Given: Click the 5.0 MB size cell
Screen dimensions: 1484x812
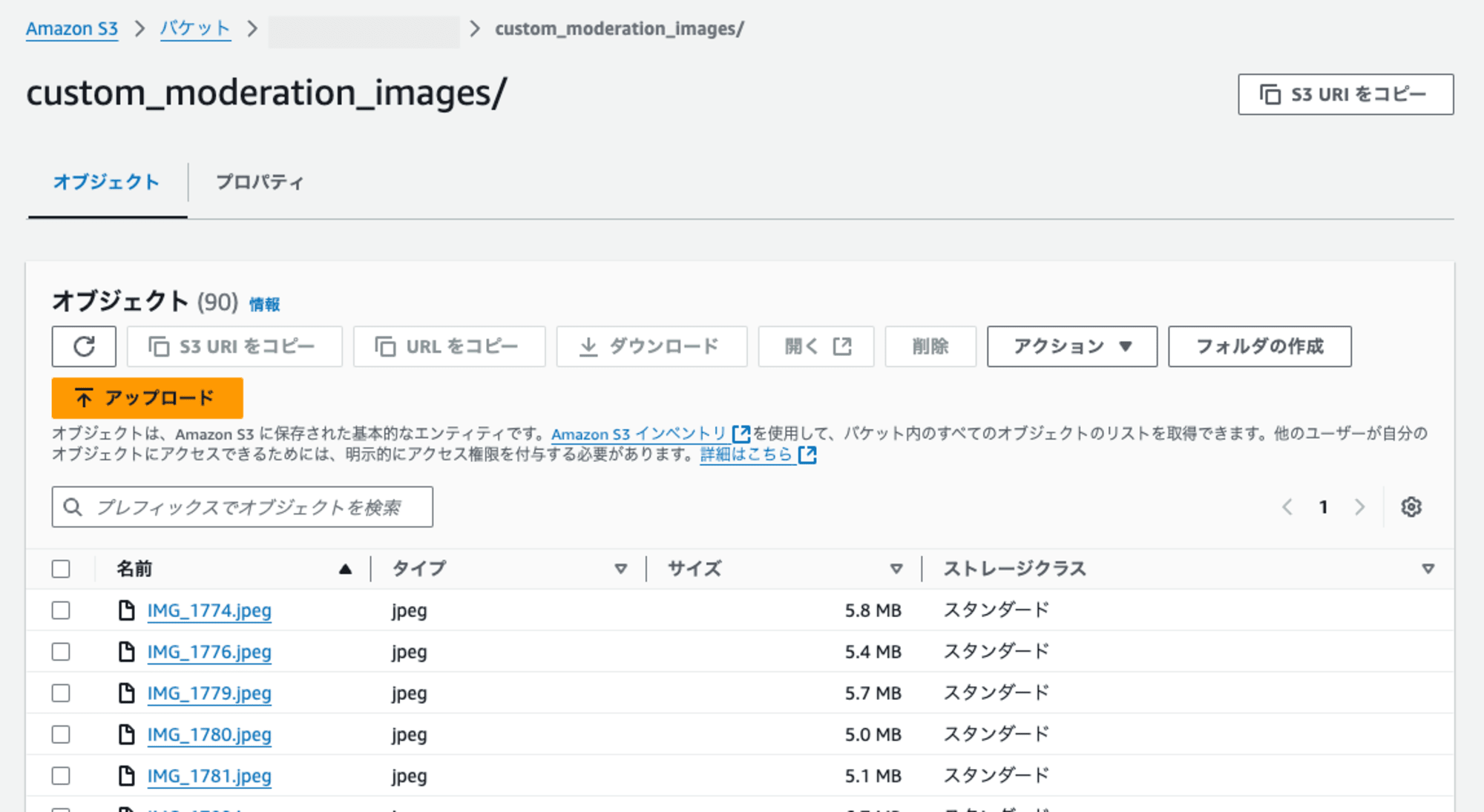Looking at the screenshot, I should pyautogui.click(x=873, y=736).
